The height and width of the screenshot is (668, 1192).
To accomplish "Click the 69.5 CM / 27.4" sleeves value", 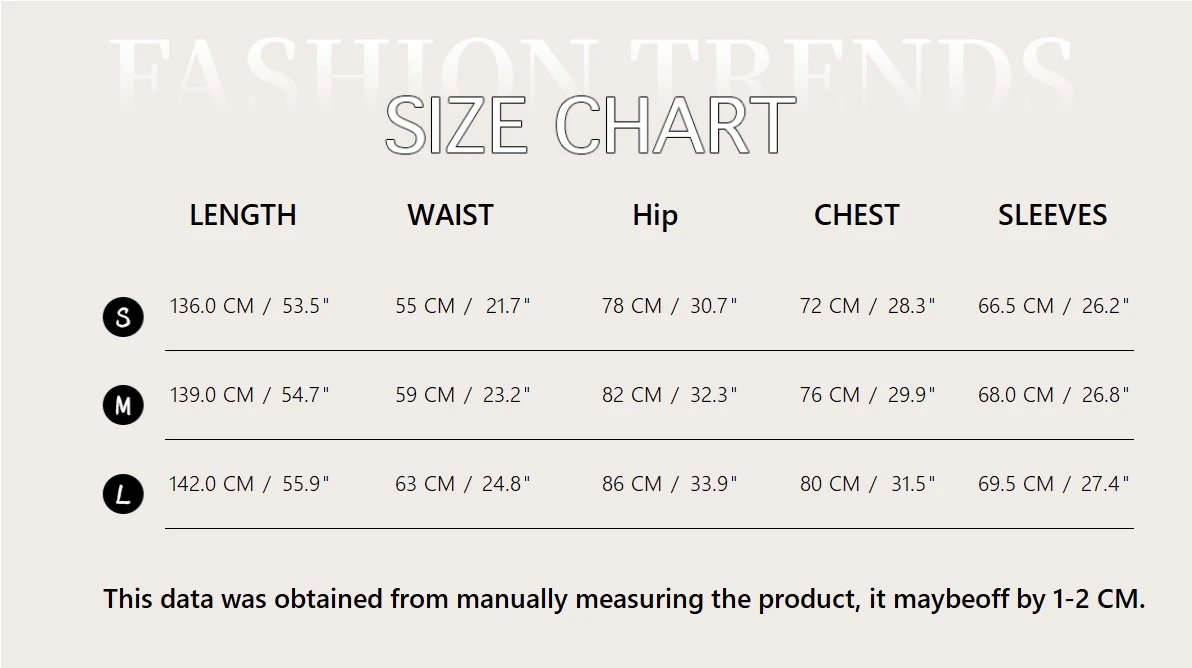I will (1053, 484).
